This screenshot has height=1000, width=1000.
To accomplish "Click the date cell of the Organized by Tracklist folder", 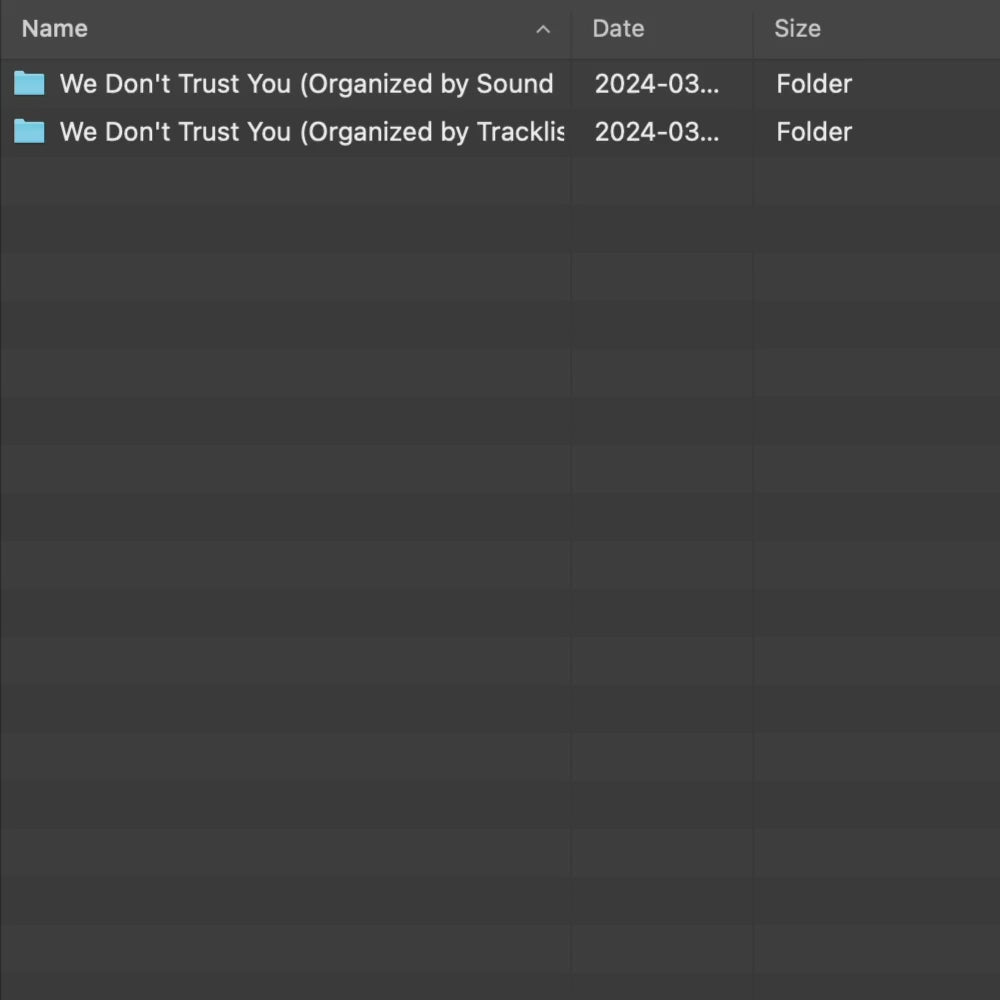I will (656, 131).
